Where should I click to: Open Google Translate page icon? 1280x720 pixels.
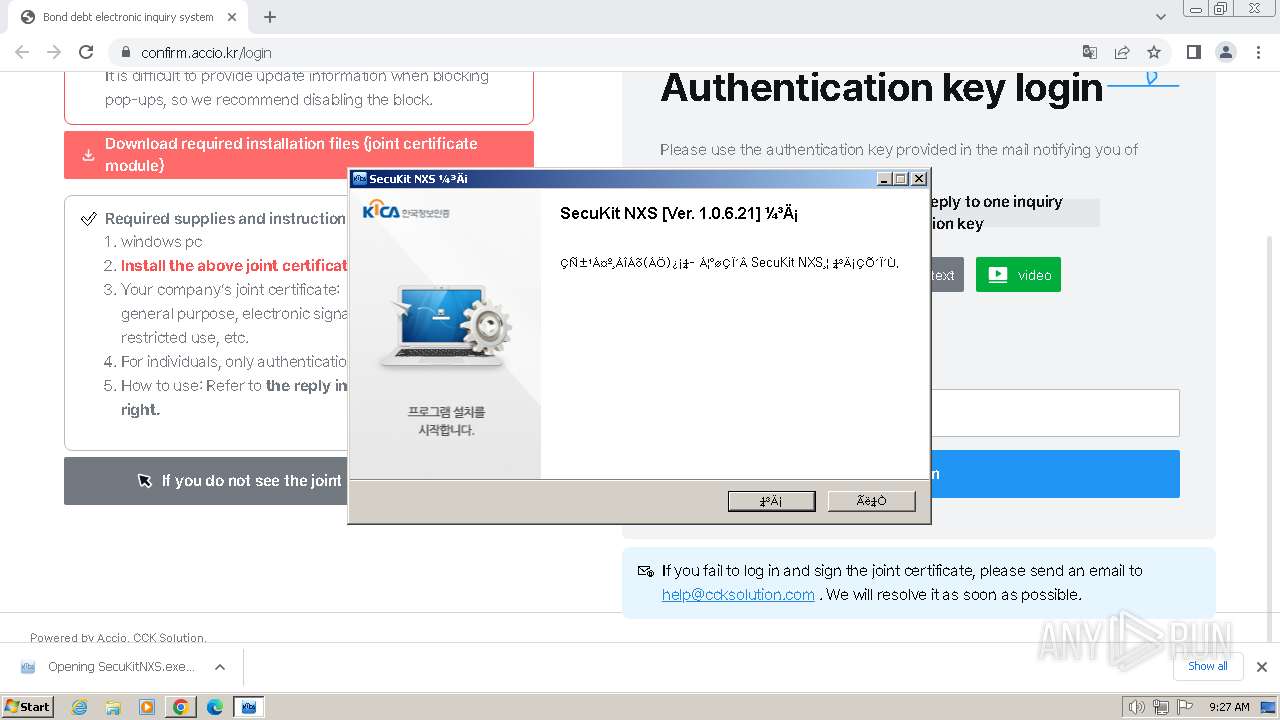pyautogui.click(x=1090, y=52)
